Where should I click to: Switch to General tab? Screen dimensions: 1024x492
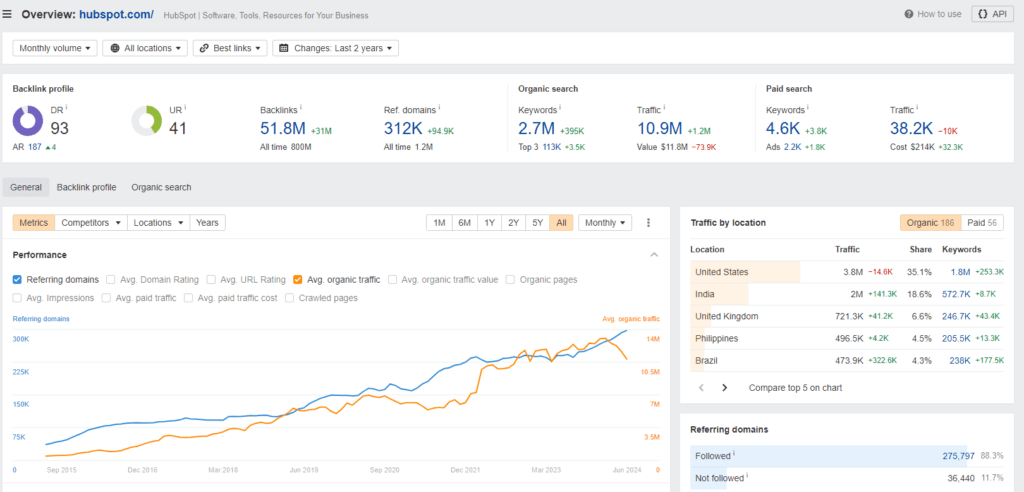coord(26,188)
